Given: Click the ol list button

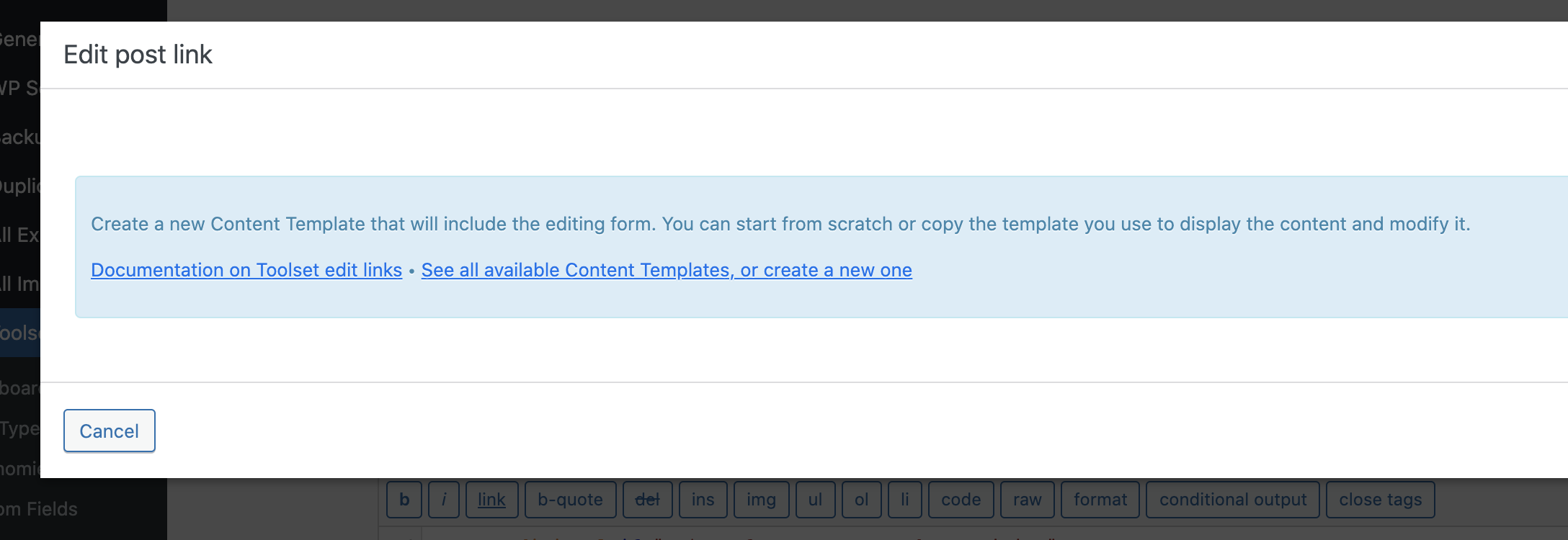Looking at the screenshot, I should (861, 500).
